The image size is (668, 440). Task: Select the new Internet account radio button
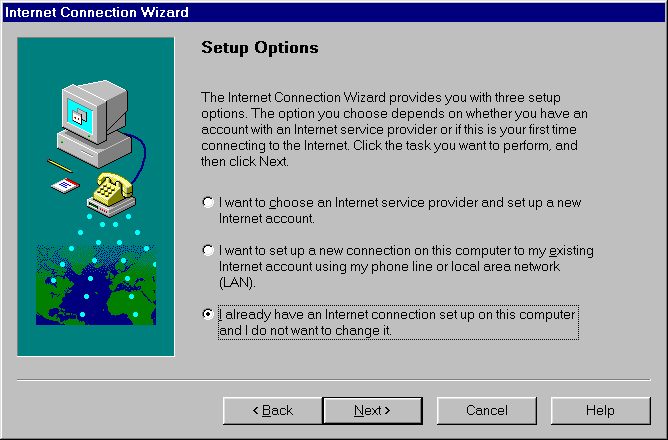(x=208, y=202)
